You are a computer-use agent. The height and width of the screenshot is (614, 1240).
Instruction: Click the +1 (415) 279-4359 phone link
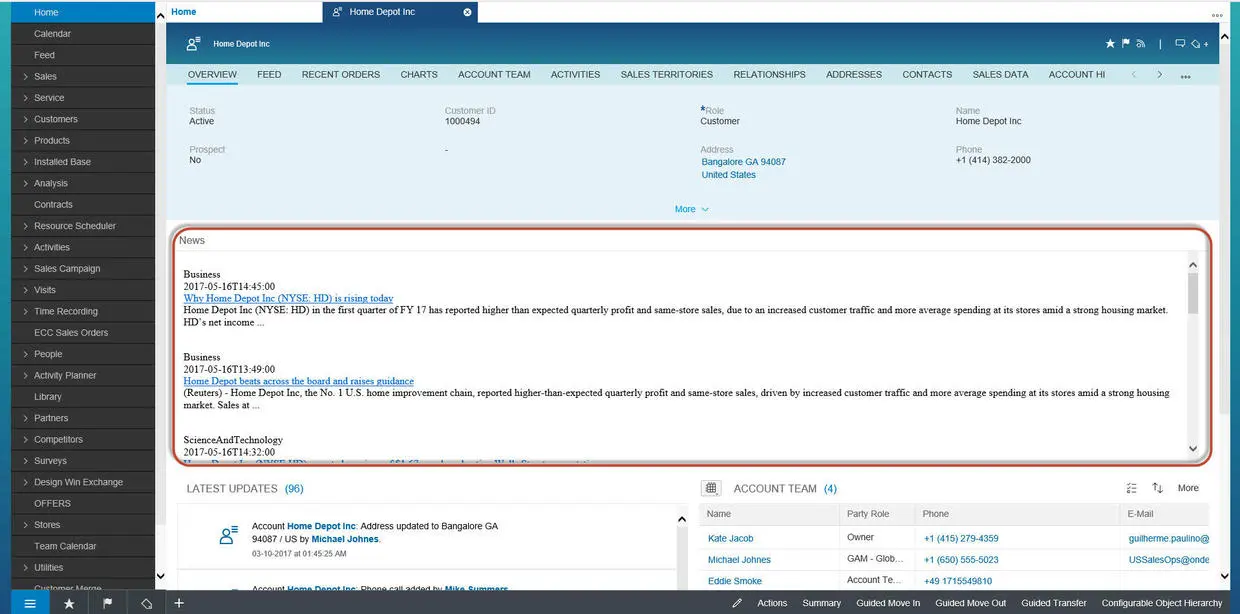point(961,538)
